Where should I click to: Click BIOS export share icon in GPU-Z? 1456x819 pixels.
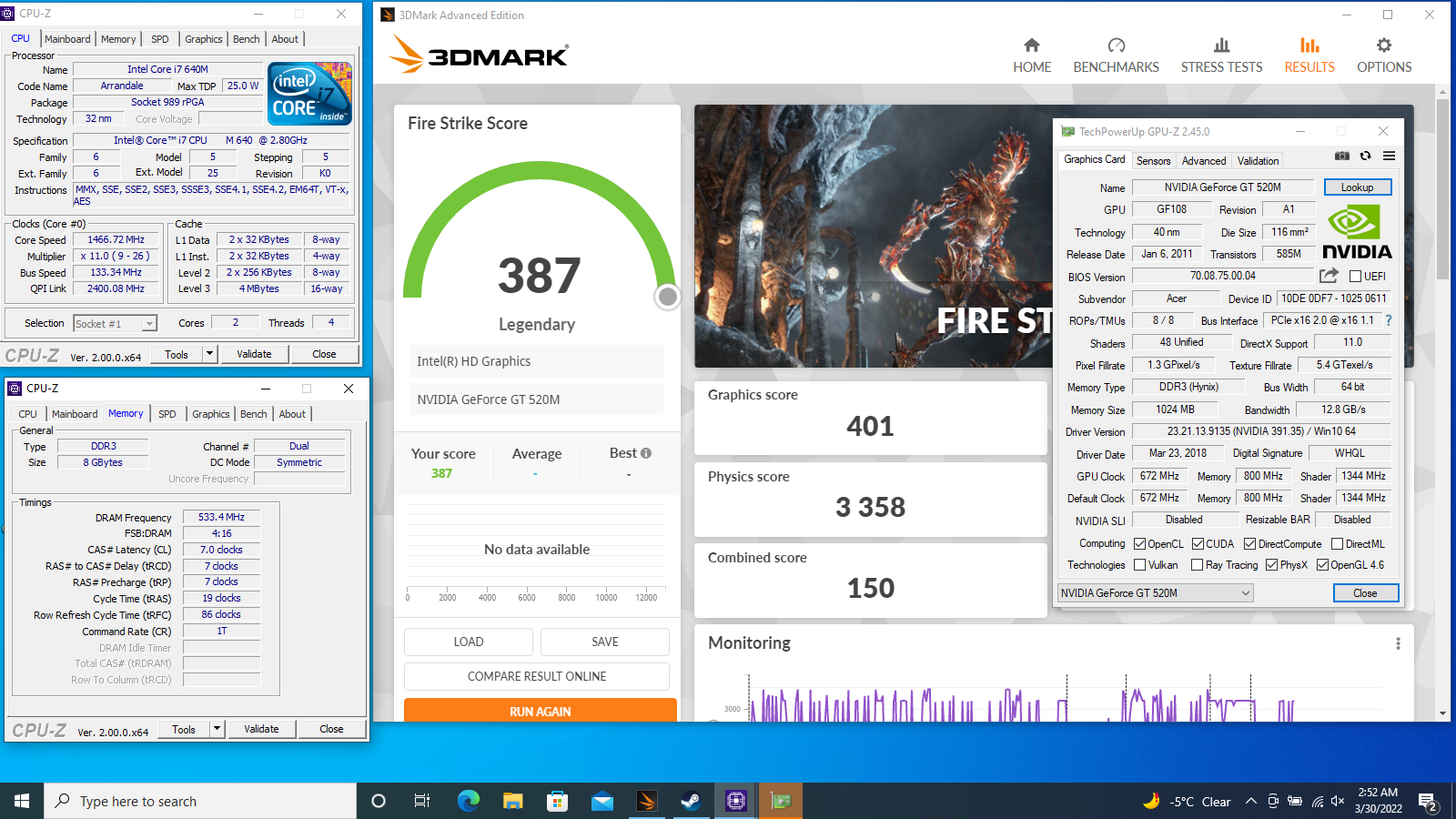click(1329, 276)
